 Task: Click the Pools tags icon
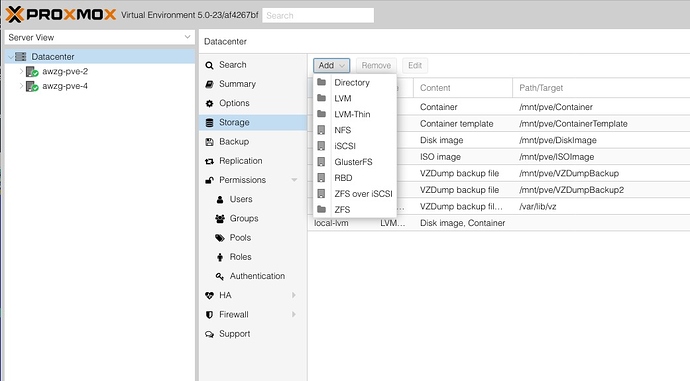(220, 238)
